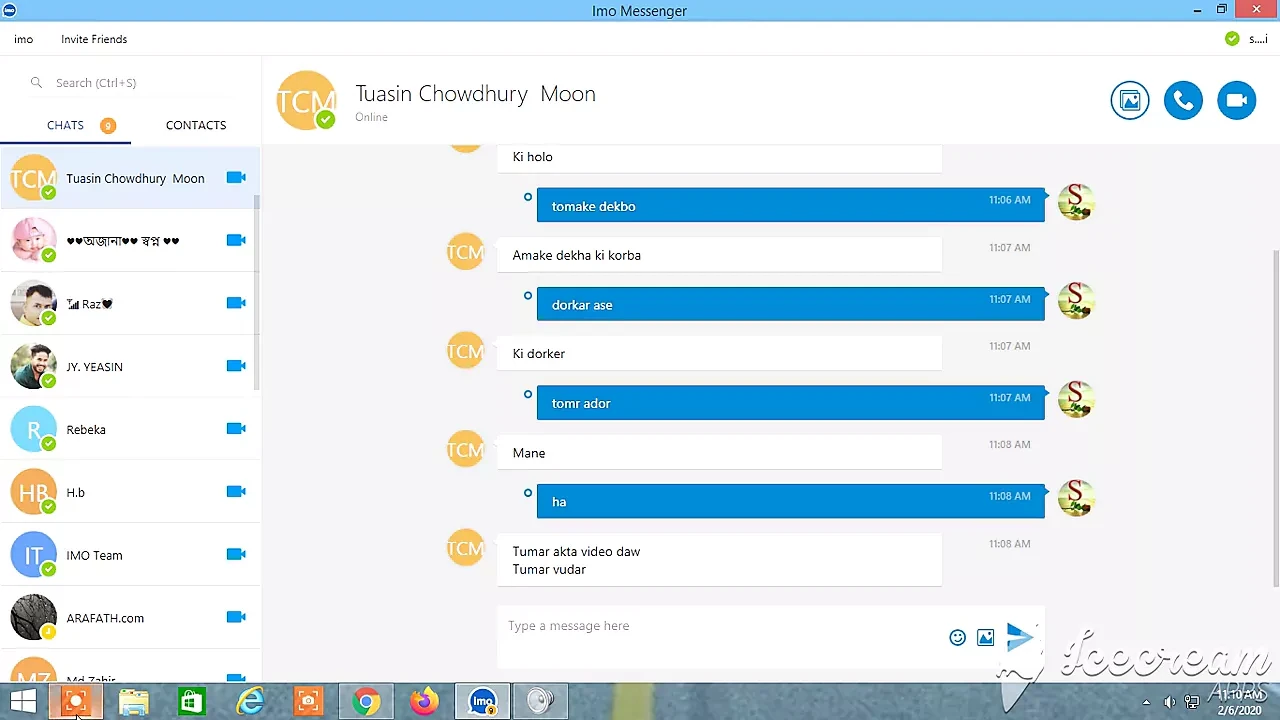Image resolution: width=1280 pixels, height=720 pixels.
Task: Open Tuasin Chowdhury Moon's header avatar
Action: 306,101
